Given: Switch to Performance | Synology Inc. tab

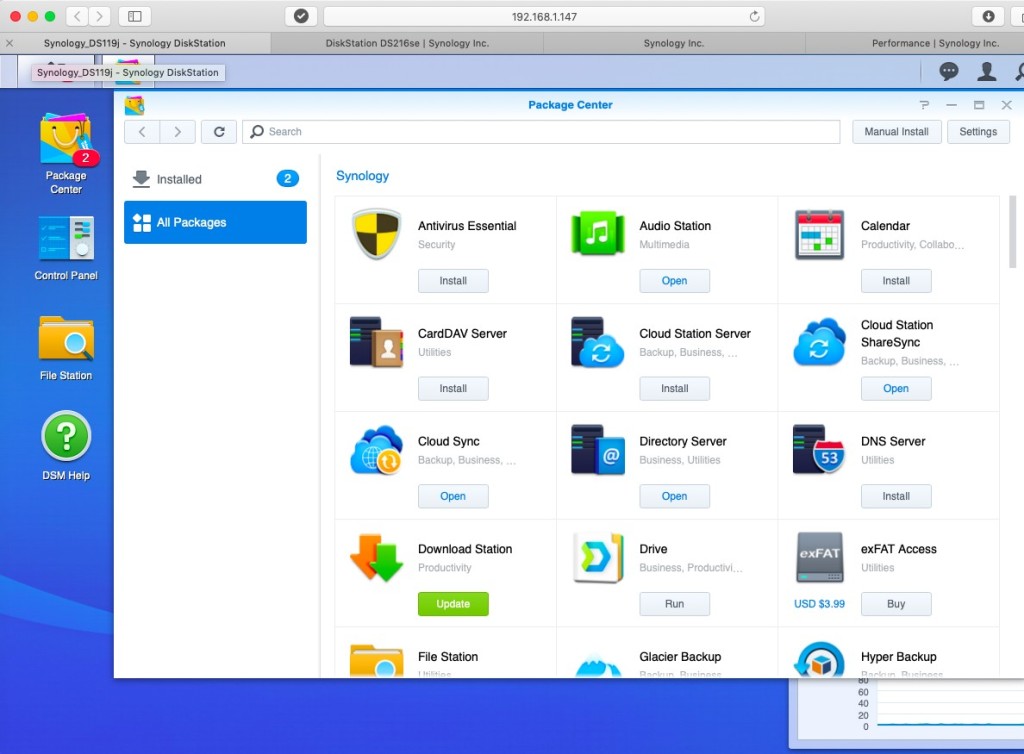Looking at the screenshot, I should point(935,43).
